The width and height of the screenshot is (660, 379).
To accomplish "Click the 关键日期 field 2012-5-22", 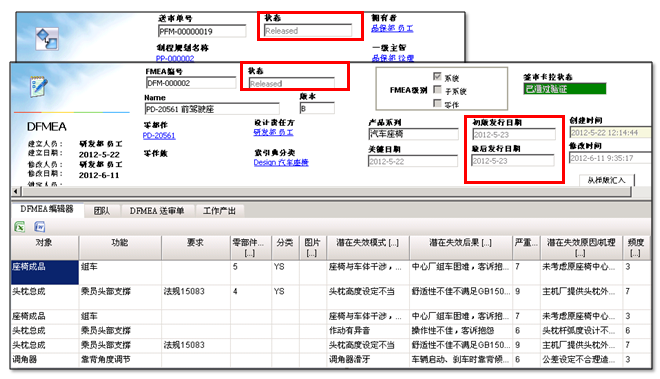I will pyautogui.click(x=412, y=161).
